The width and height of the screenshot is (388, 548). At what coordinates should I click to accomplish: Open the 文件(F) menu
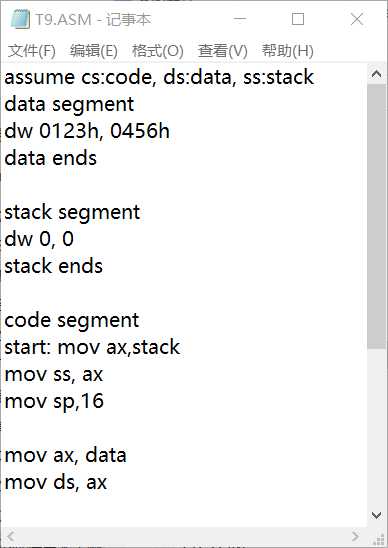[32, 51]
